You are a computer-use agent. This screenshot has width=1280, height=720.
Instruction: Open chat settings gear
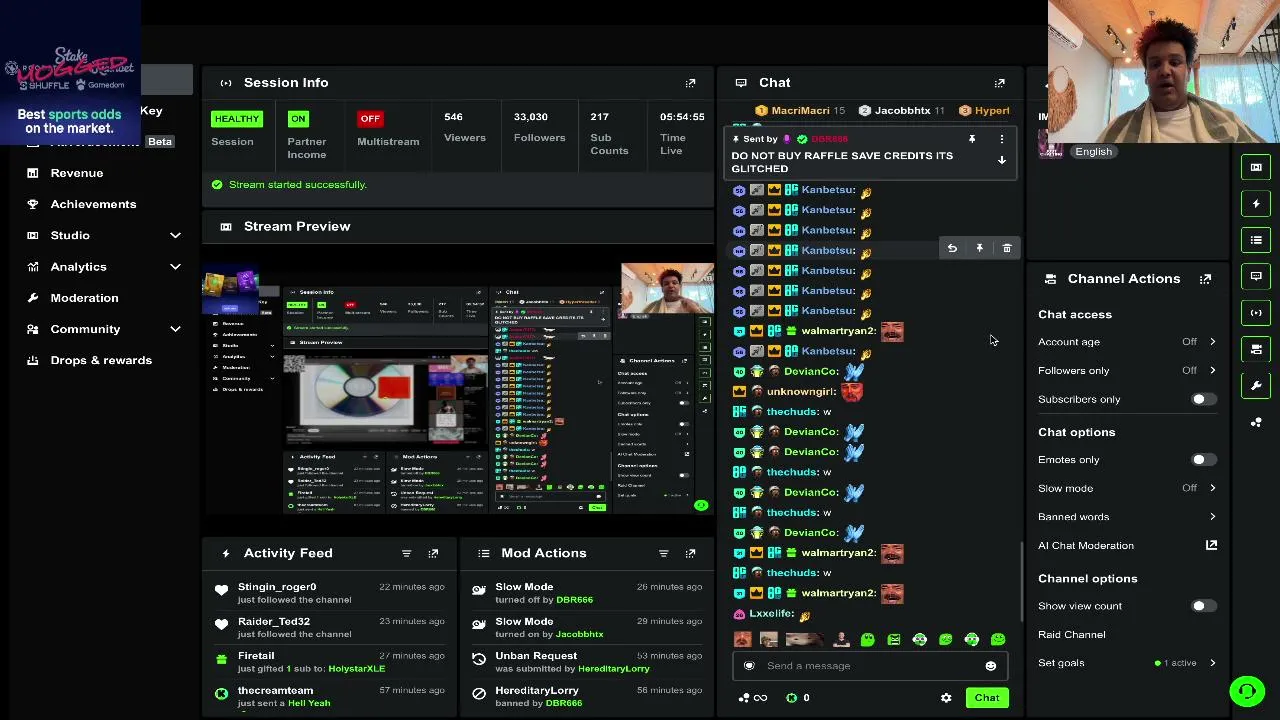click(946, 698)
